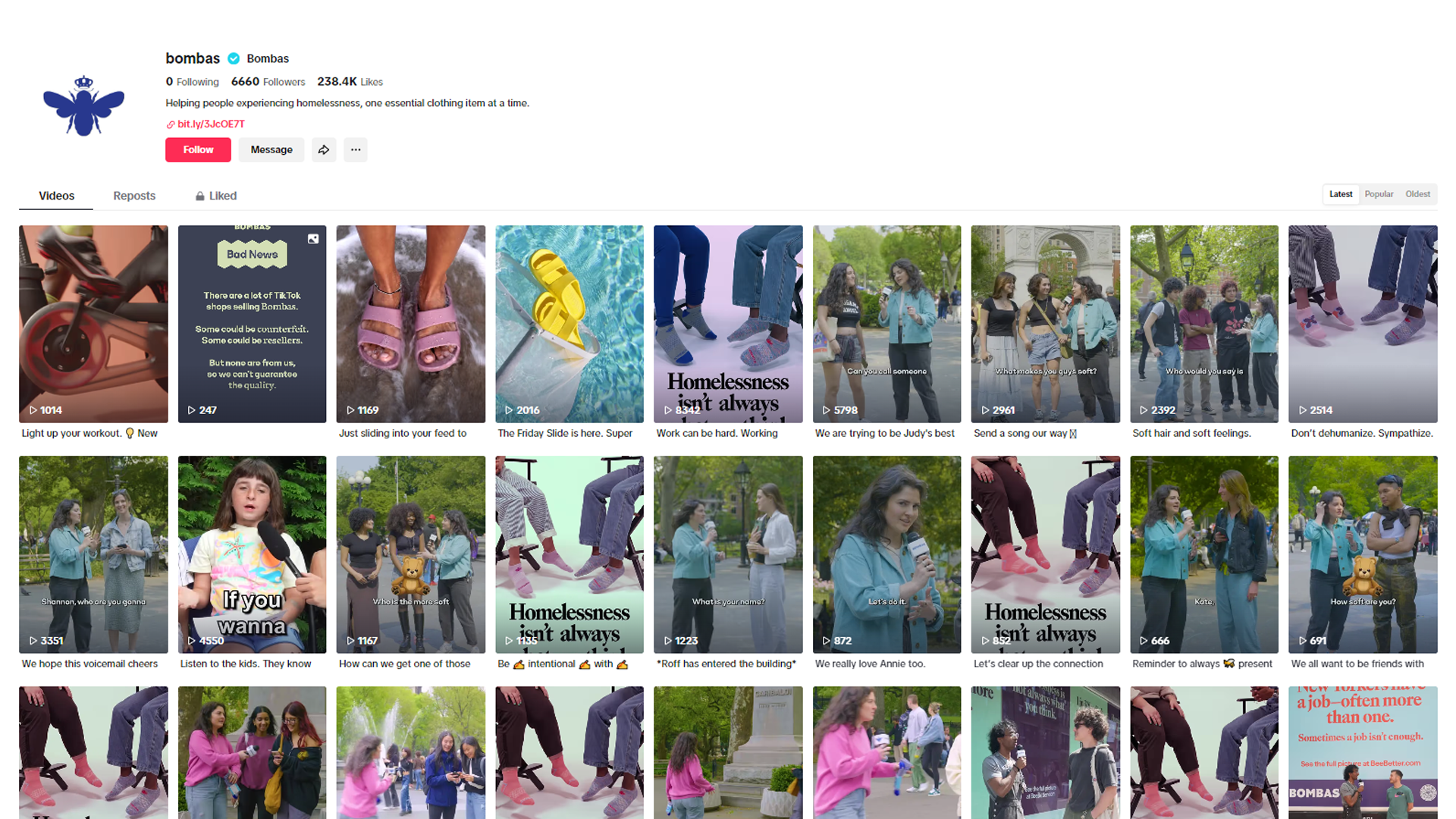The height and width of the screenshot is (819, 1456).
Task: Open the 'Kate,' reminder video with 666 views
Action: tap(1204, 554)
